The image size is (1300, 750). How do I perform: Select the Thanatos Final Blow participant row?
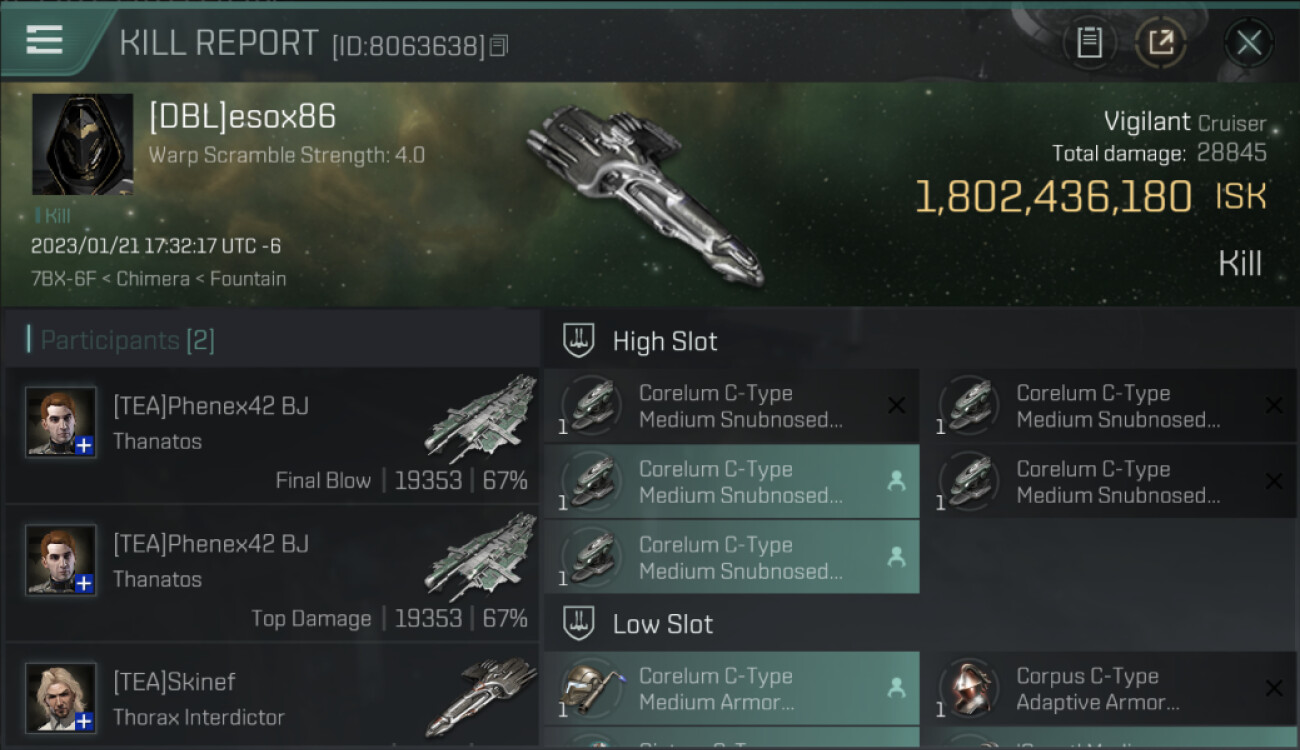272,435
